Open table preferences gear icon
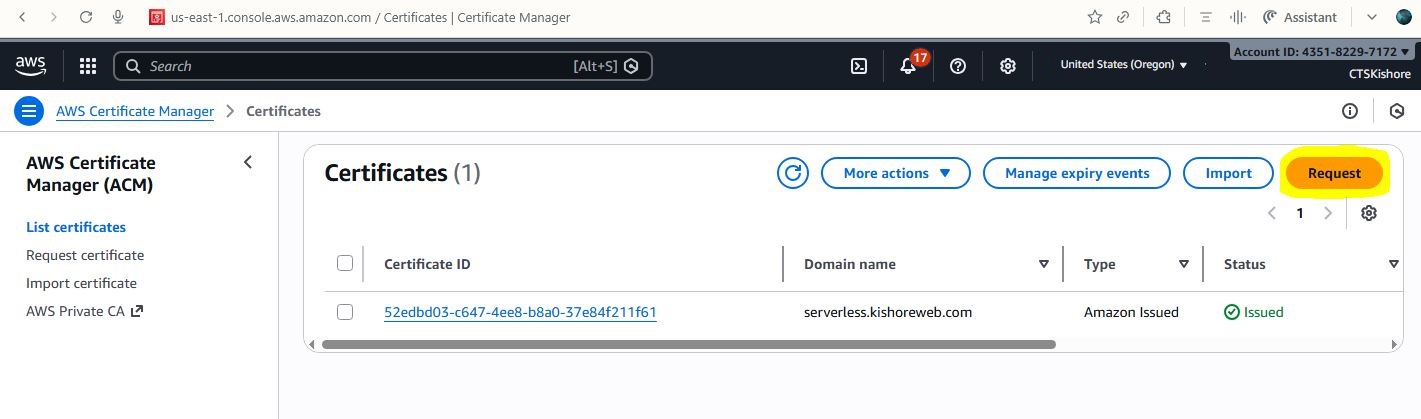This screenshot has width=1421, height=419. click(1369, 213)
